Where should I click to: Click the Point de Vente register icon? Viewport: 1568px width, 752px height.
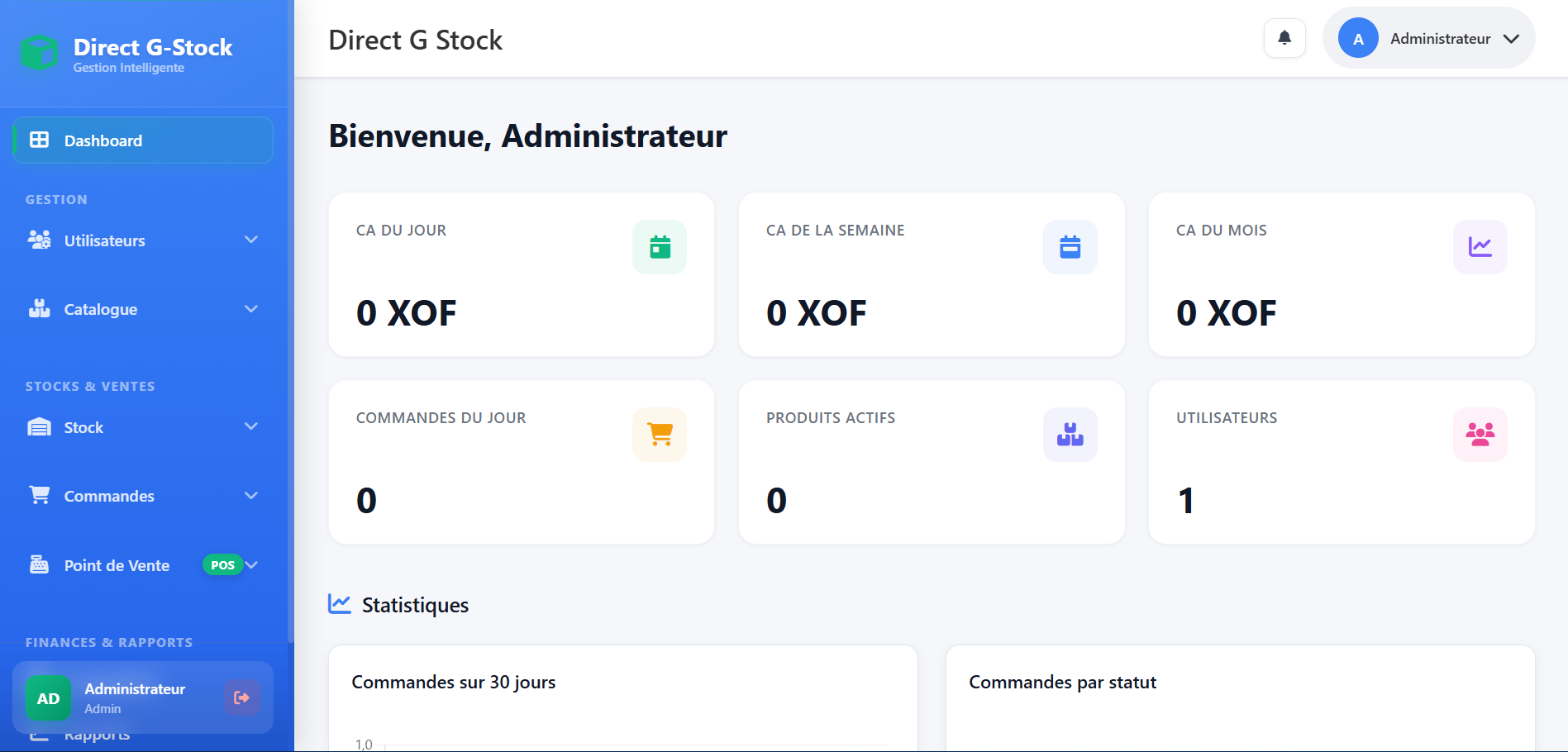tap(39, 564)
